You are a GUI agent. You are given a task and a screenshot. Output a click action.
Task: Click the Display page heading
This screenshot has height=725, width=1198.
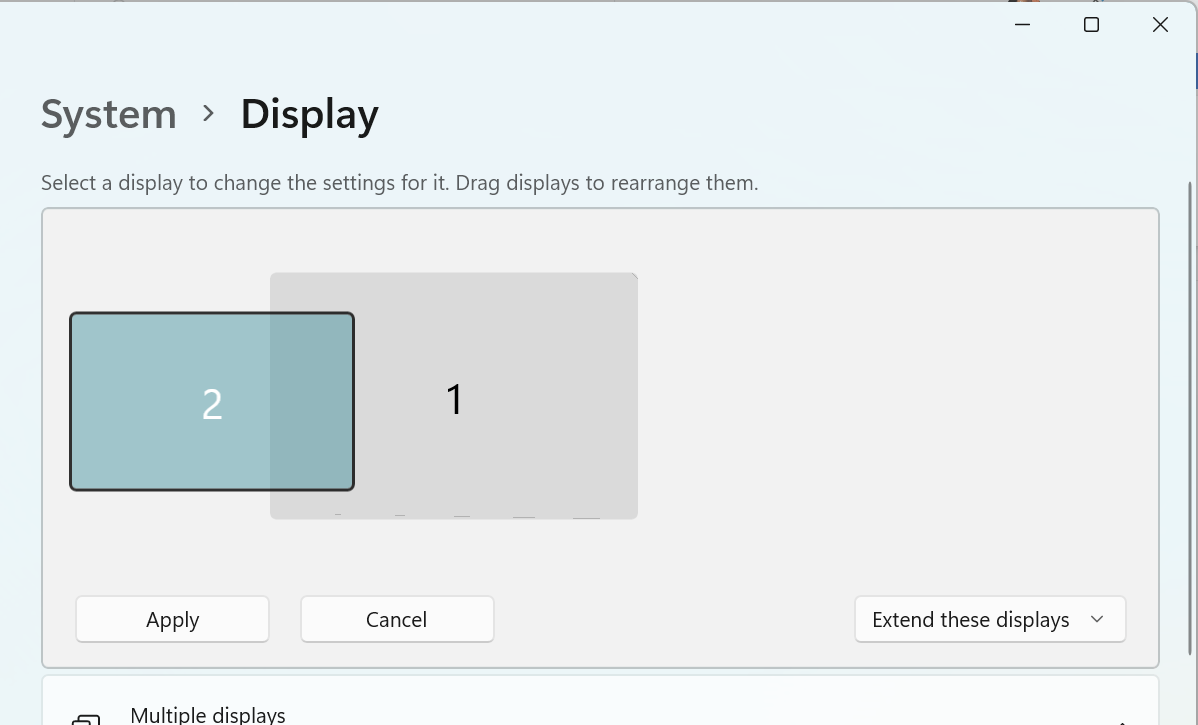[x=309, y=114]
